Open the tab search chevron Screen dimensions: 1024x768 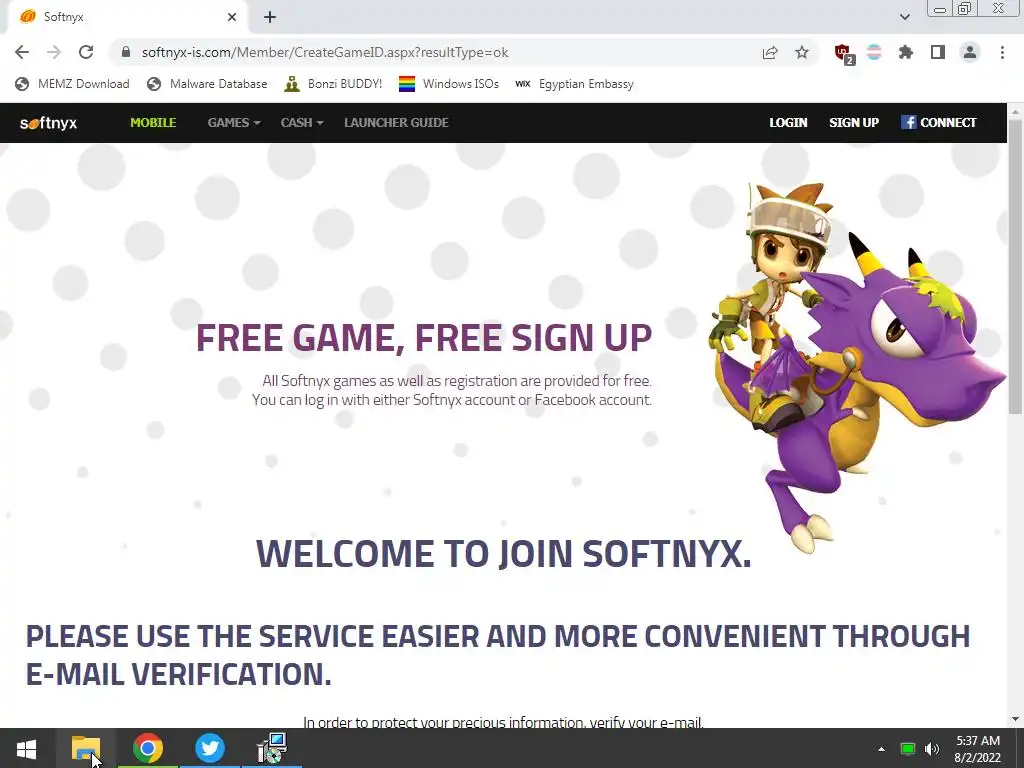coord(904,17)
